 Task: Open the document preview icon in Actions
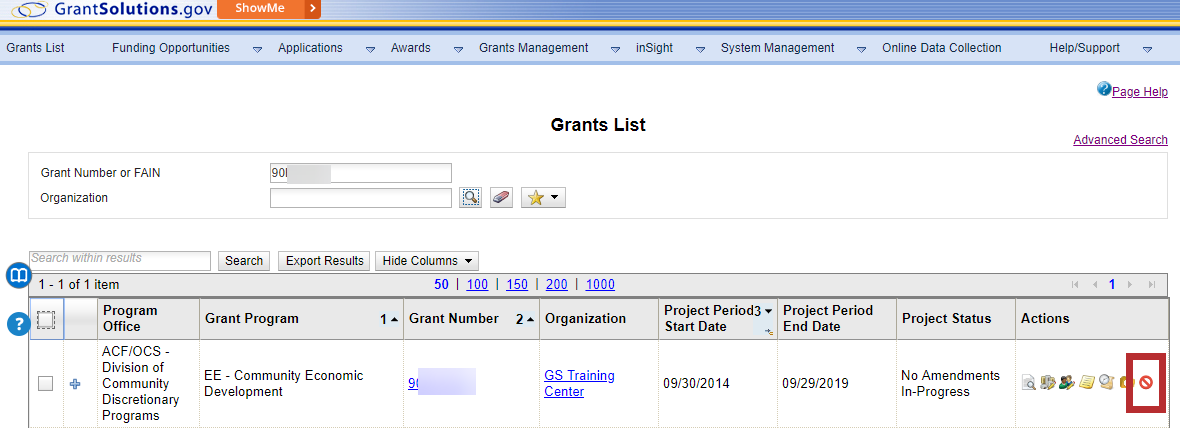1028,382
